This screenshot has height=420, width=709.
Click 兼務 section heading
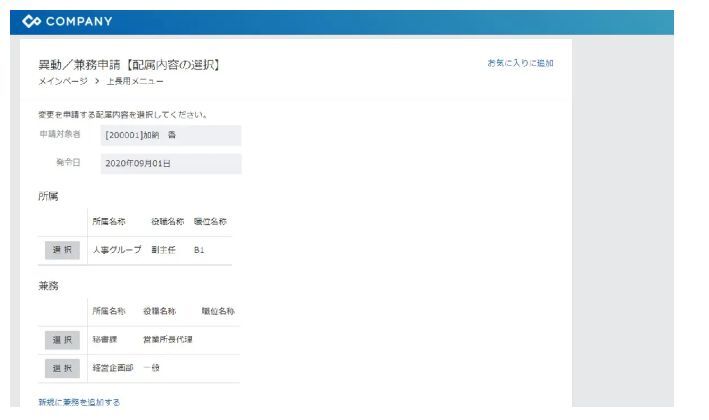coord(48,286)
